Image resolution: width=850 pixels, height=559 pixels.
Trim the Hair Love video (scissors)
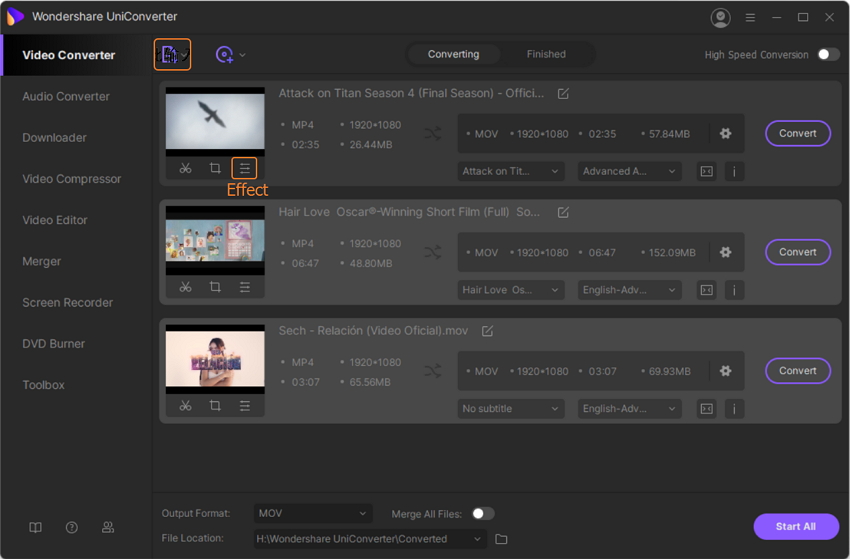pyautogui.click(x=185, y=287)
